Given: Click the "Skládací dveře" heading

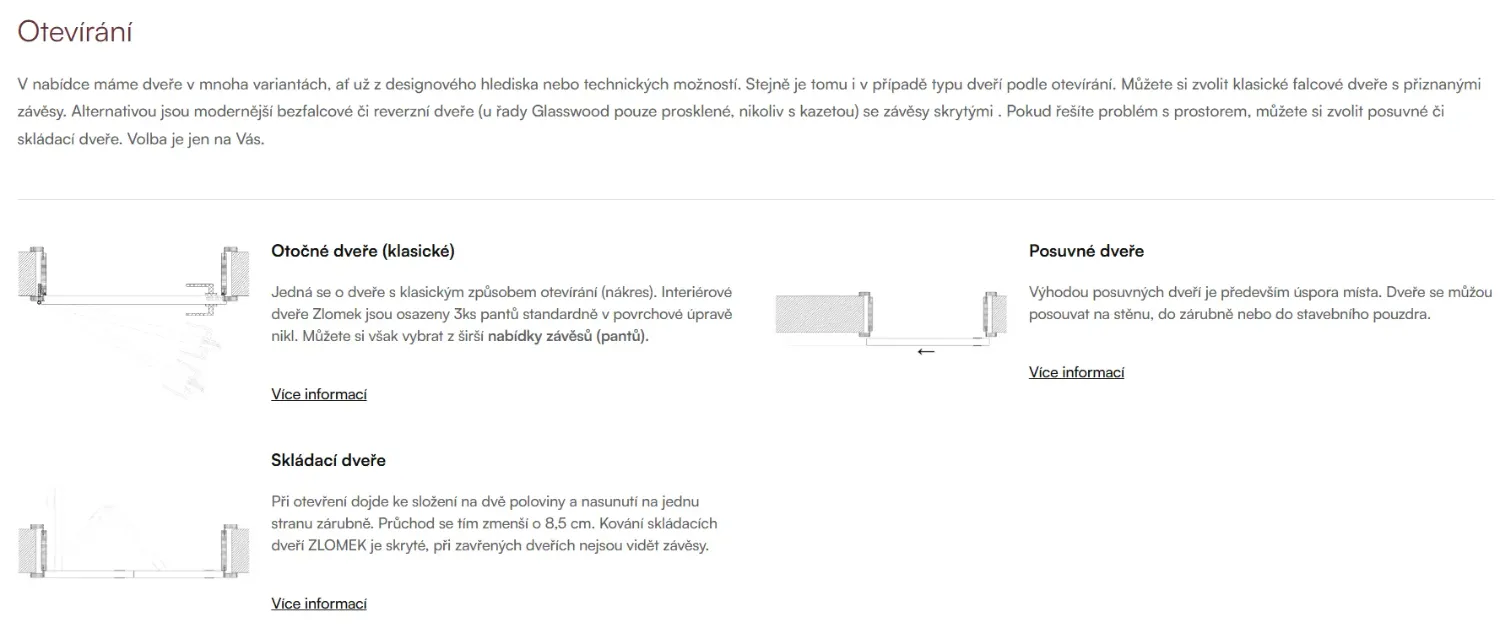Looking at the screenshot, I should tap(328, 460).
